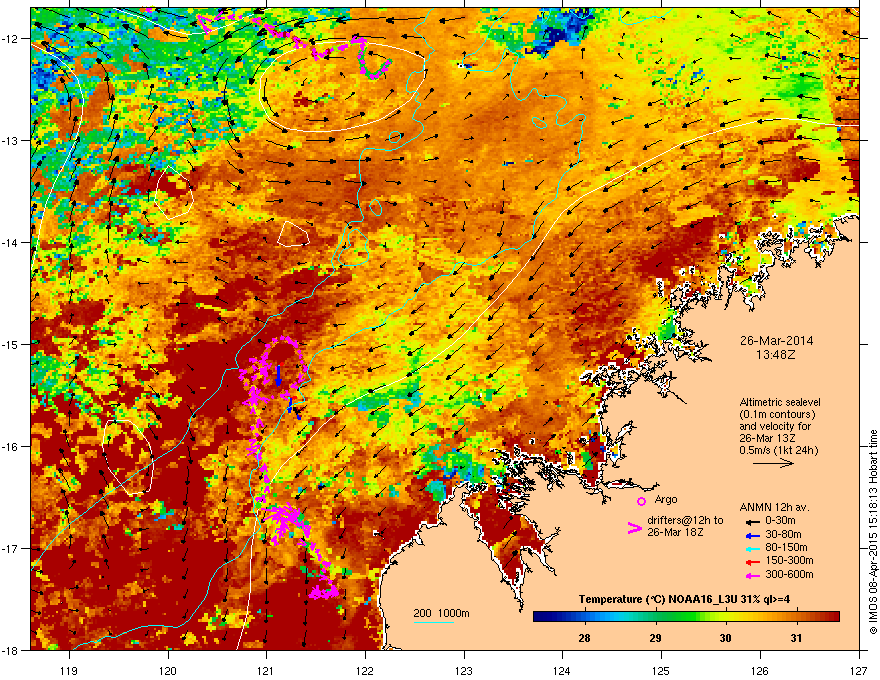Screen dimensions: 880x680
Task: Click the magenta Argo circle symbol
Action: click(x=641, y=501)
